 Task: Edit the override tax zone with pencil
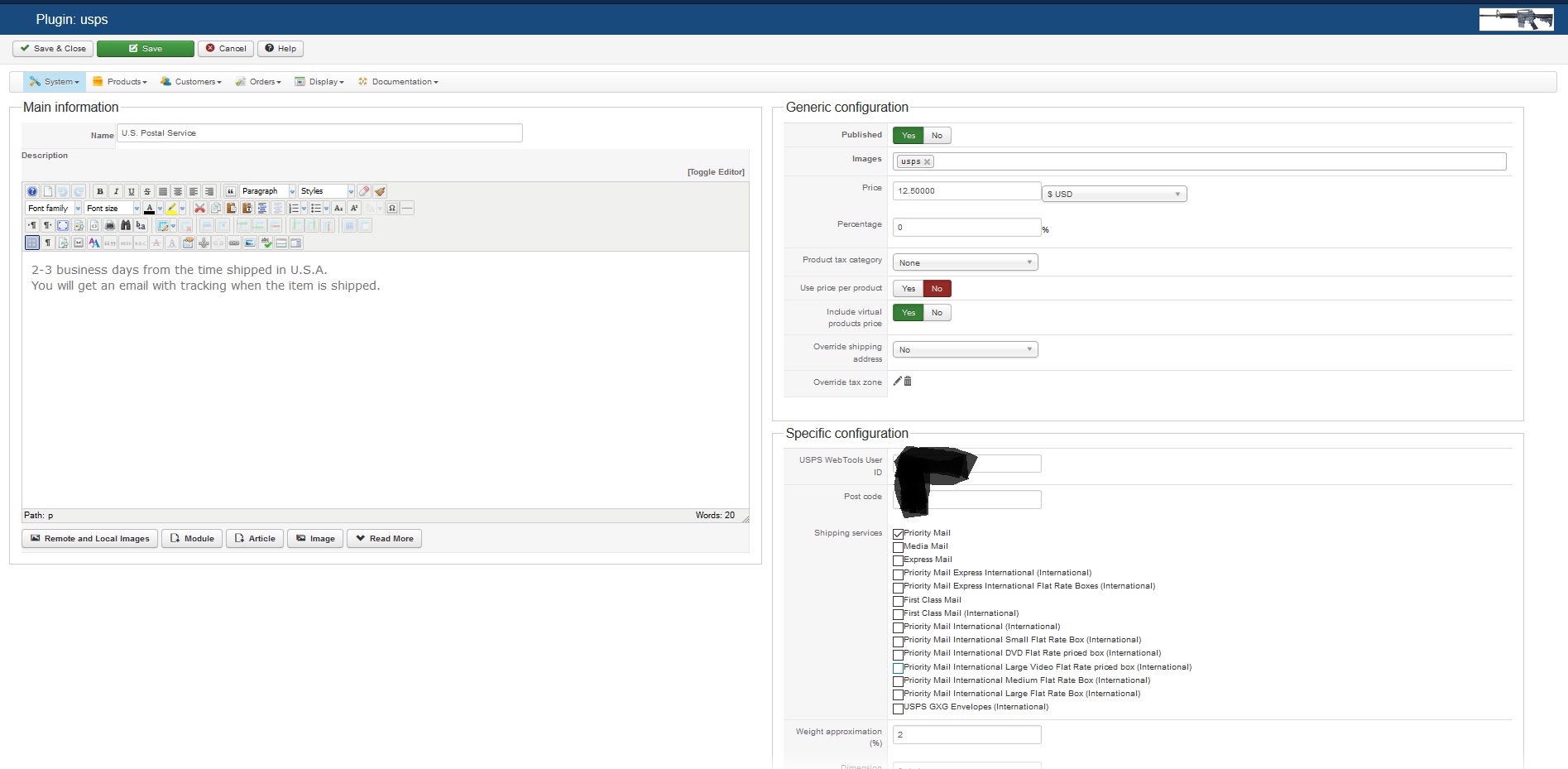(x=897, y=381)
